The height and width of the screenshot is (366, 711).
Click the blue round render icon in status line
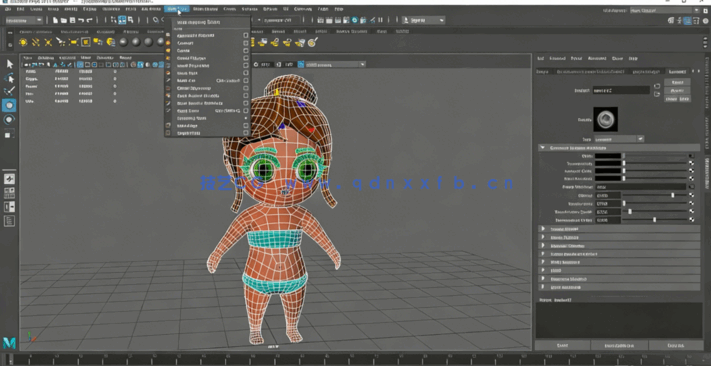click(355, 20)
